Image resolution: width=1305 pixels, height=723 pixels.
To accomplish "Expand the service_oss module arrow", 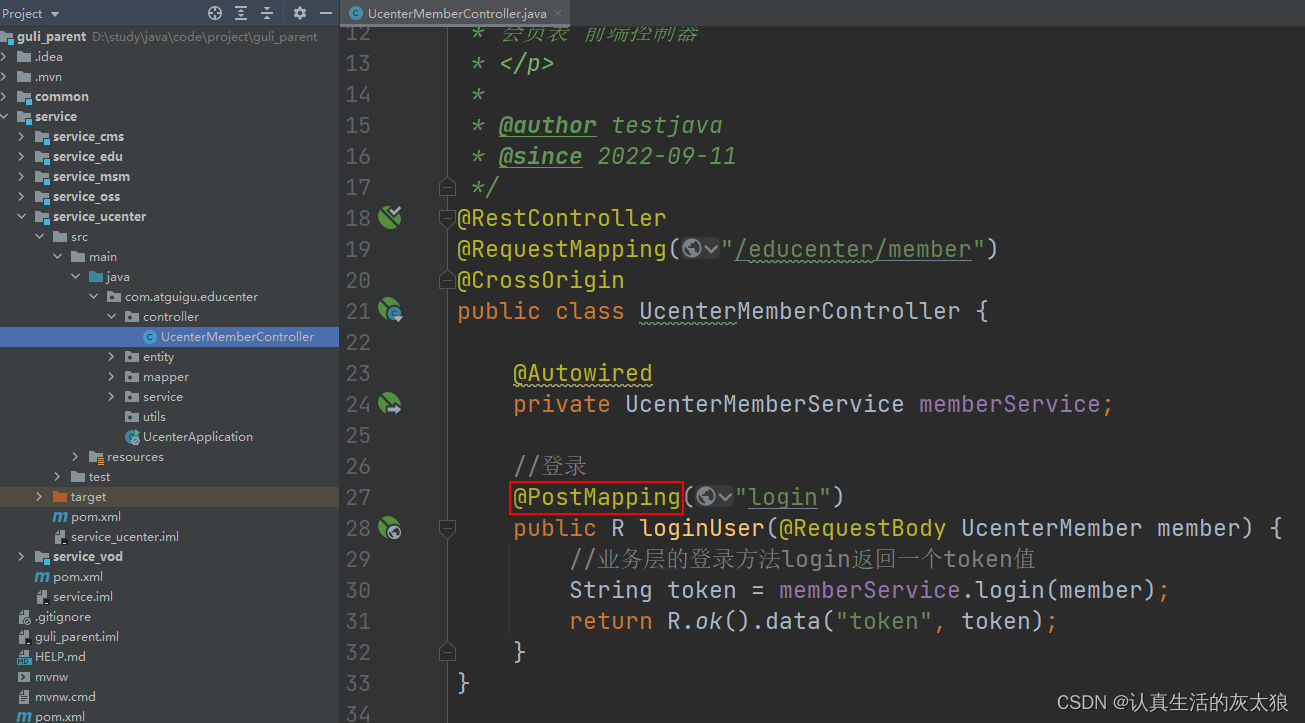I will [x=22, y=197].
